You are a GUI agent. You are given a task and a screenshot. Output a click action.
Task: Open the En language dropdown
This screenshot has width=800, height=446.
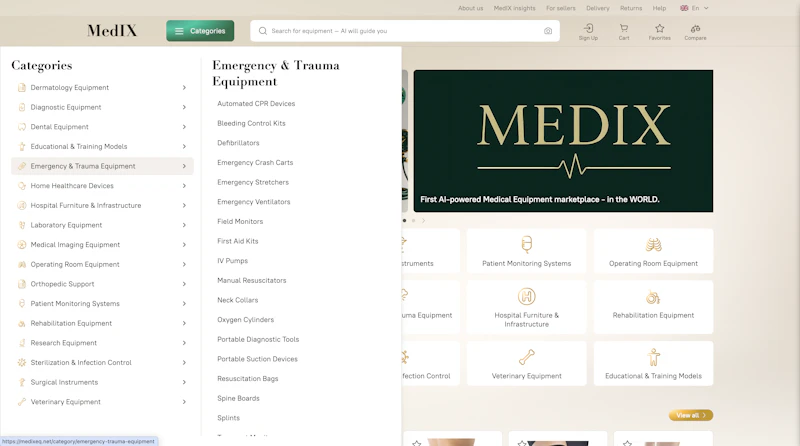[x=694, y=8]
